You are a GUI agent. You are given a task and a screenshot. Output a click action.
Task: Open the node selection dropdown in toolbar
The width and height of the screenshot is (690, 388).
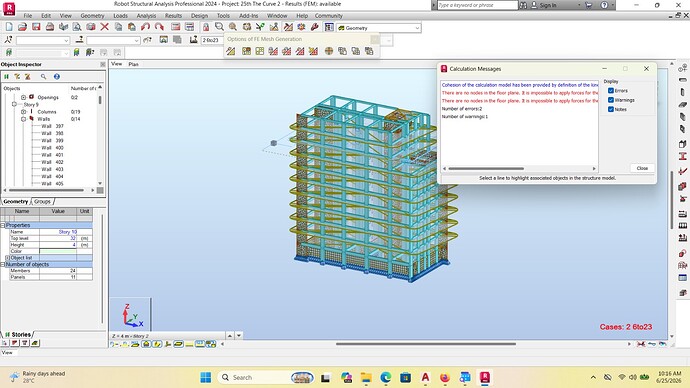66,40
